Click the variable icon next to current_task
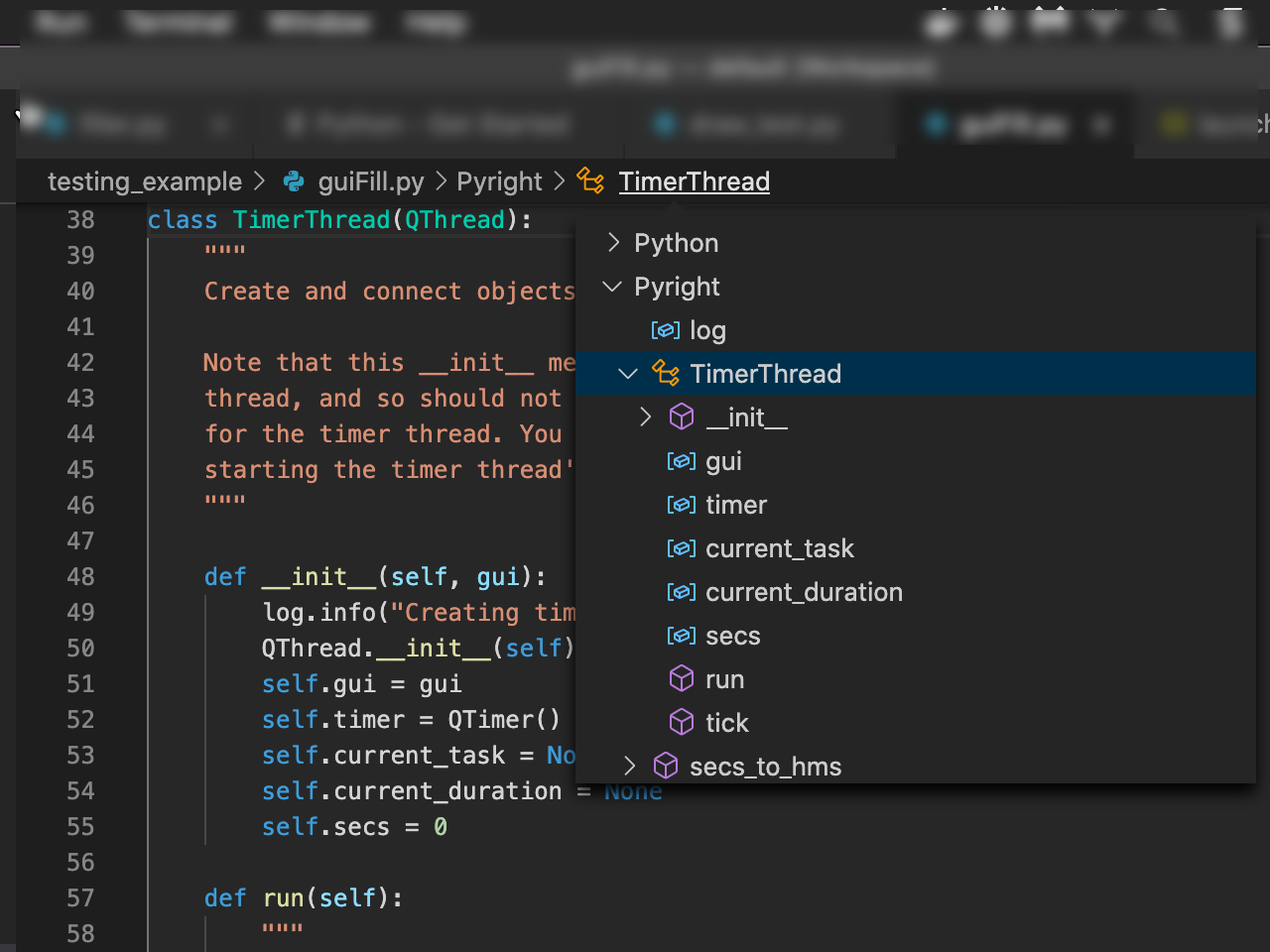Image resolution: width=1270 pixels, height=952 pixels. [682, 548]
